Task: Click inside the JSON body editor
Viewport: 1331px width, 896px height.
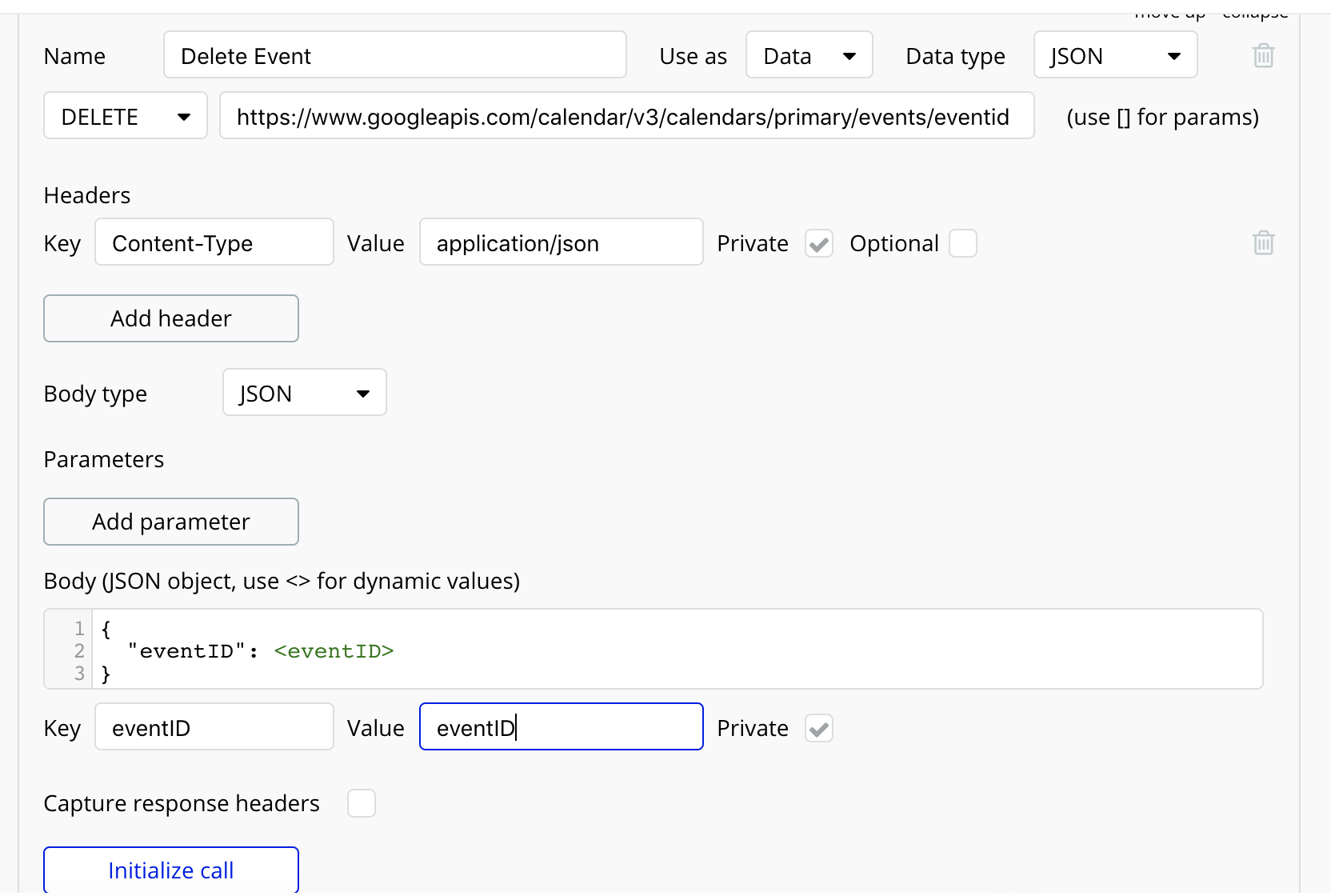Action: [677, 650]
